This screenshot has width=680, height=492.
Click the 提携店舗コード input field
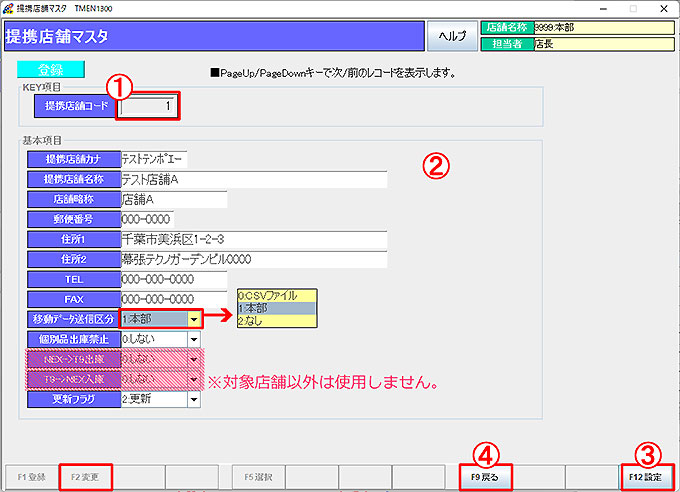(x=147, y=106)
